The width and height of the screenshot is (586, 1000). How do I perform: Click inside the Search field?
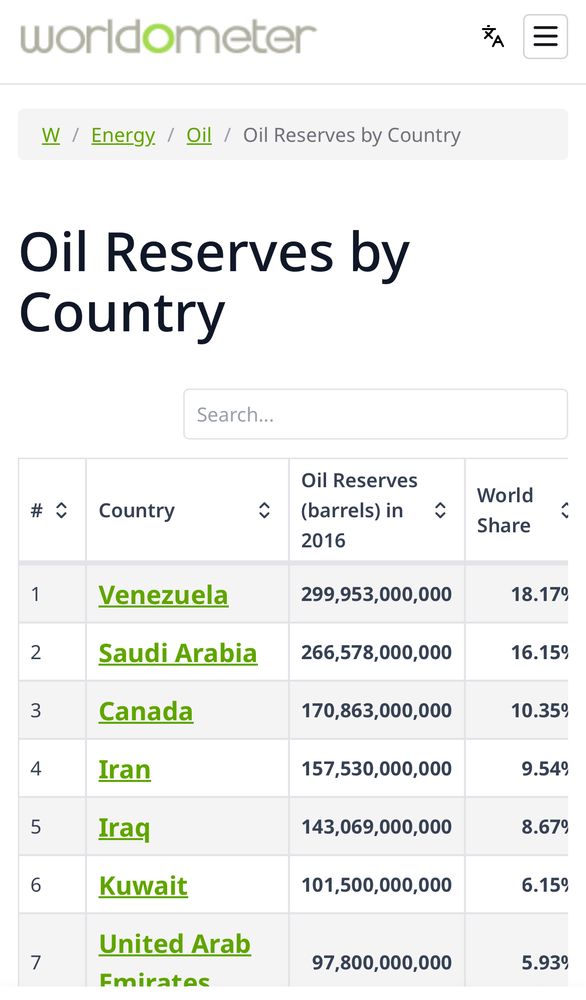click(375, 414)
